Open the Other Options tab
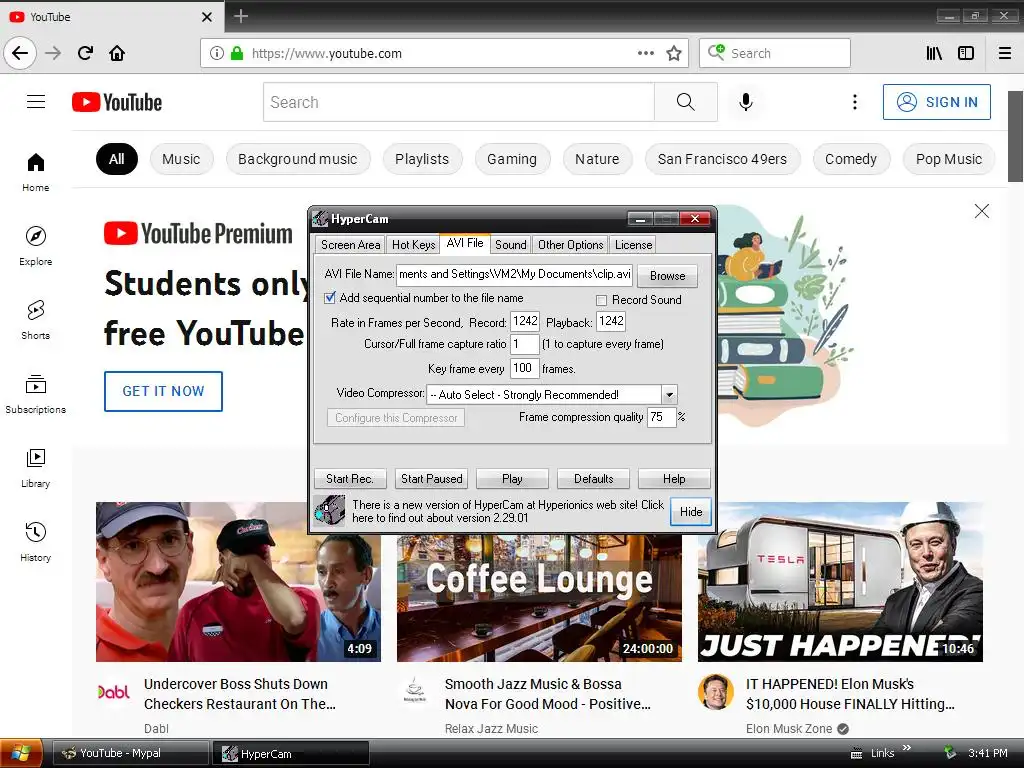 click(x=570, y=244)
